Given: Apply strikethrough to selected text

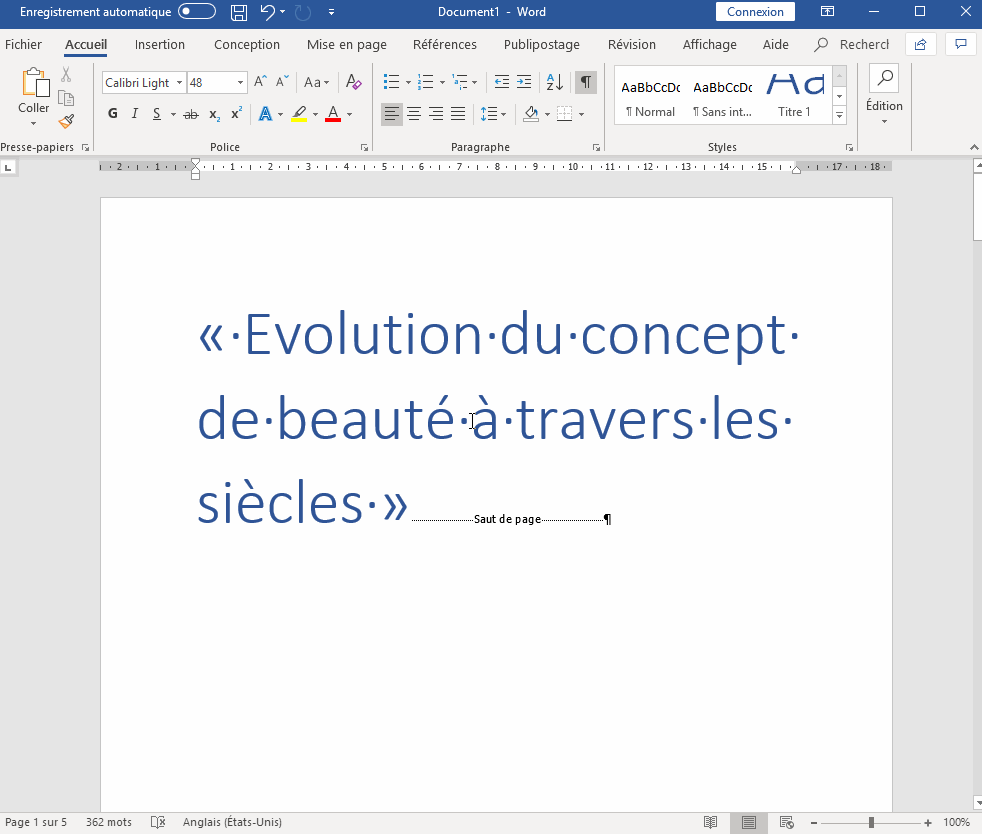Looking at the screenshot, I should coord(190,113).
